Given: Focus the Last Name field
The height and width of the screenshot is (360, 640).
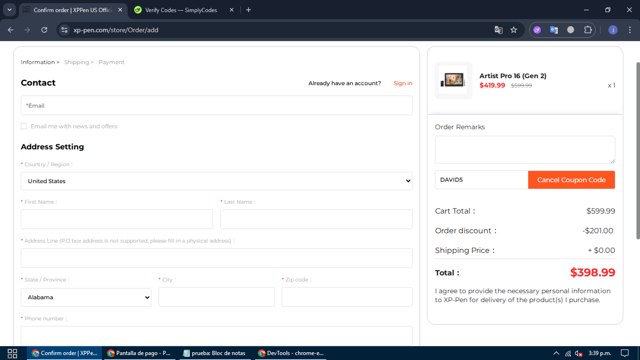Looking at the screenshot, I should point(316,219).
